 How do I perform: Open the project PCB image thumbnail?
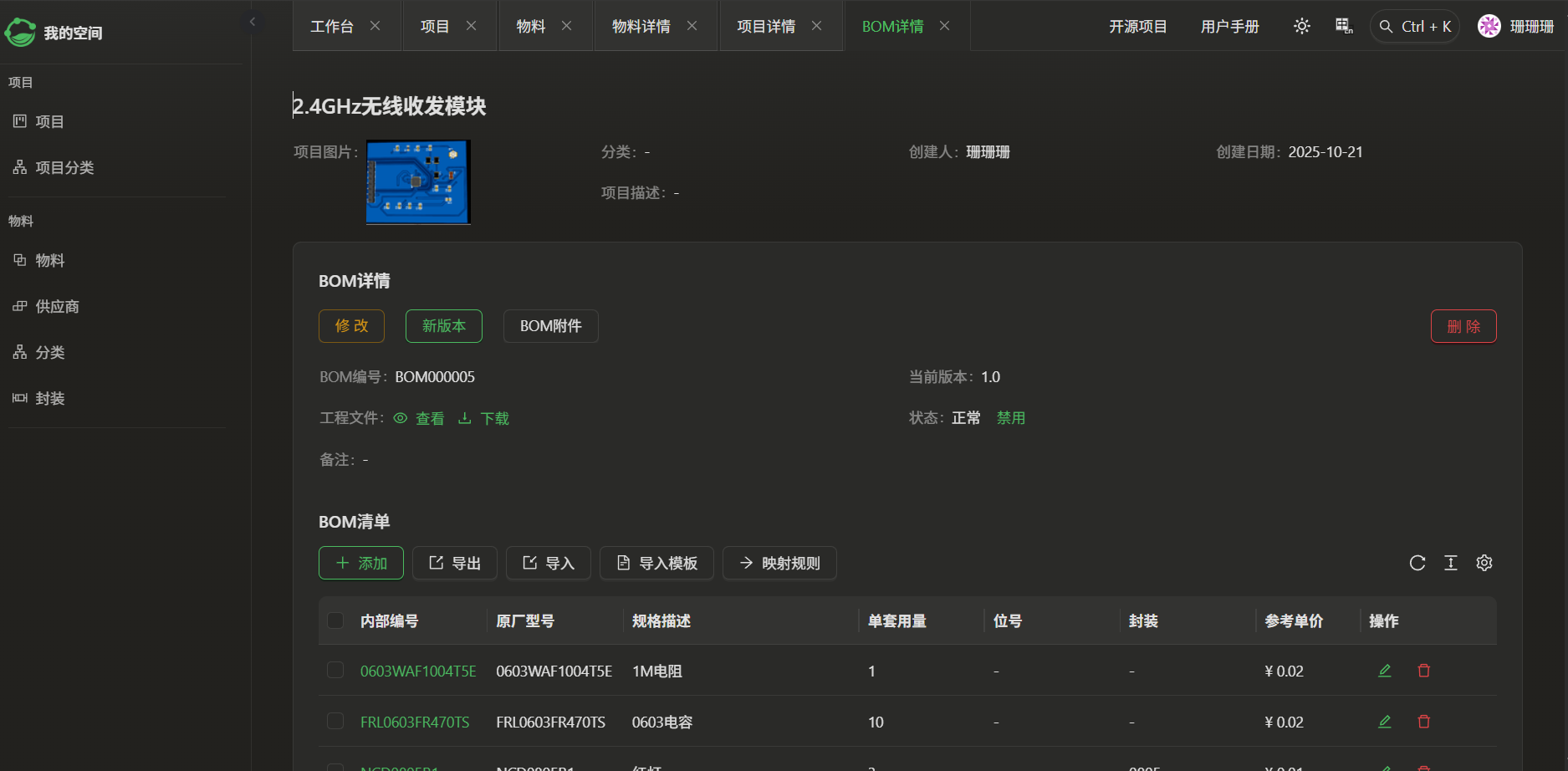pos(418,181)
